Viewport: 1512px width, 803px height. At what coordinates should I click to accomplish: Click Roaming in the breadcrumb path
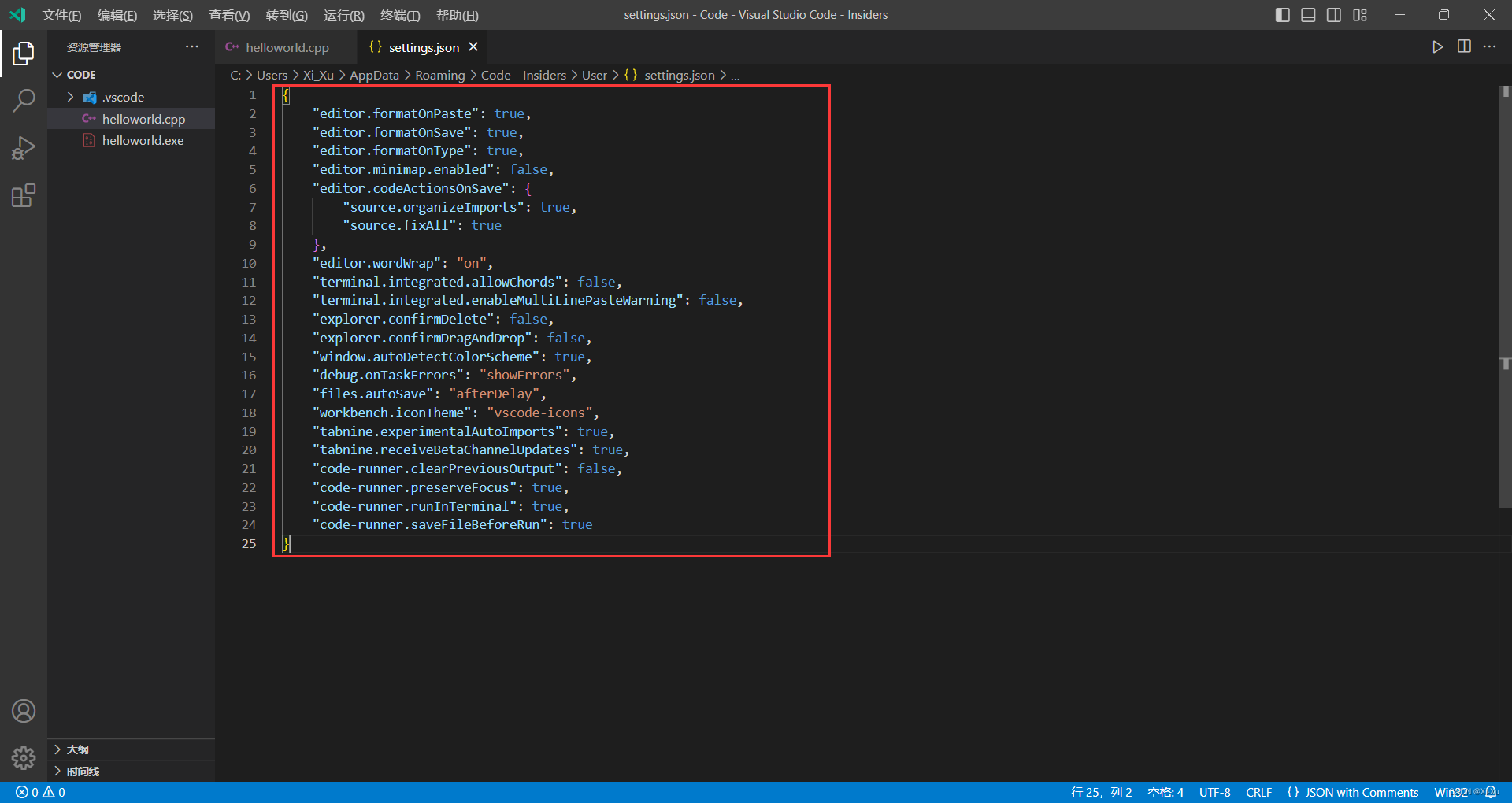(x=439, y=75)
